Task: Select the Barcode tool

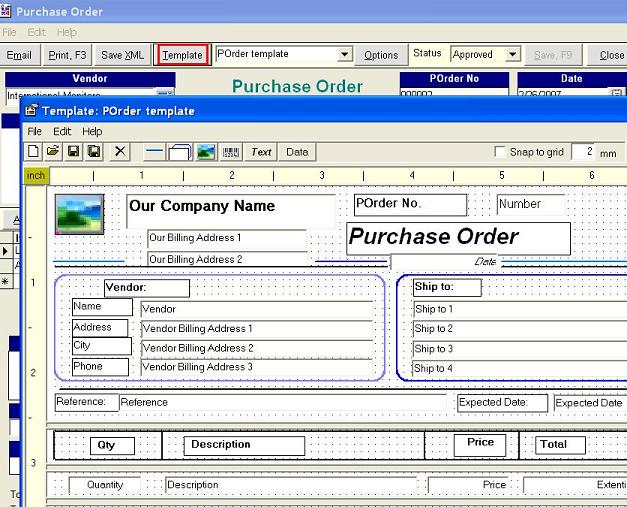Action: 231,152
